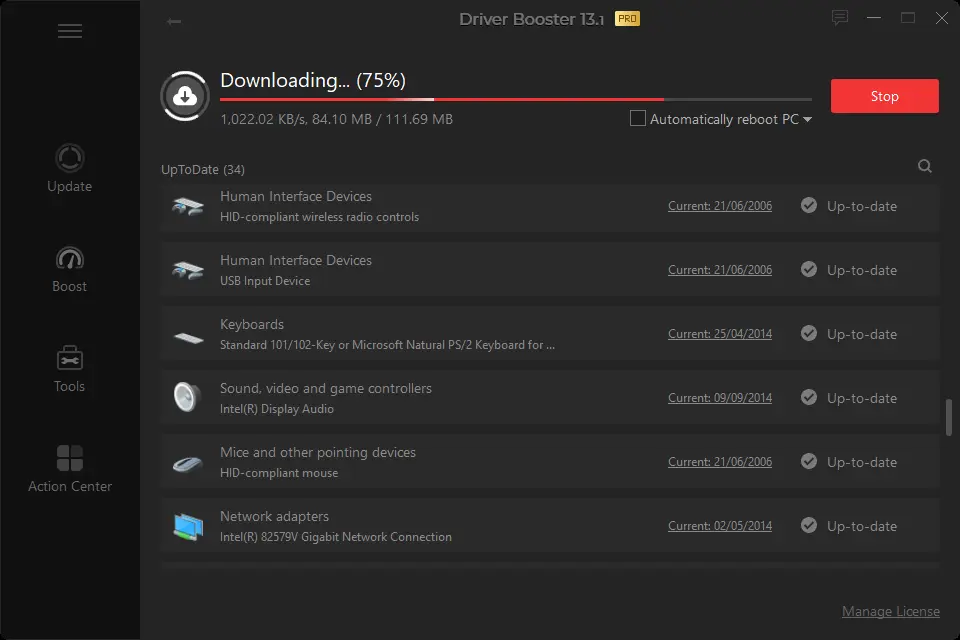The height and width of the screenshot is (640, 960).
Task: Click the download cloud icon
Action: 185,96
